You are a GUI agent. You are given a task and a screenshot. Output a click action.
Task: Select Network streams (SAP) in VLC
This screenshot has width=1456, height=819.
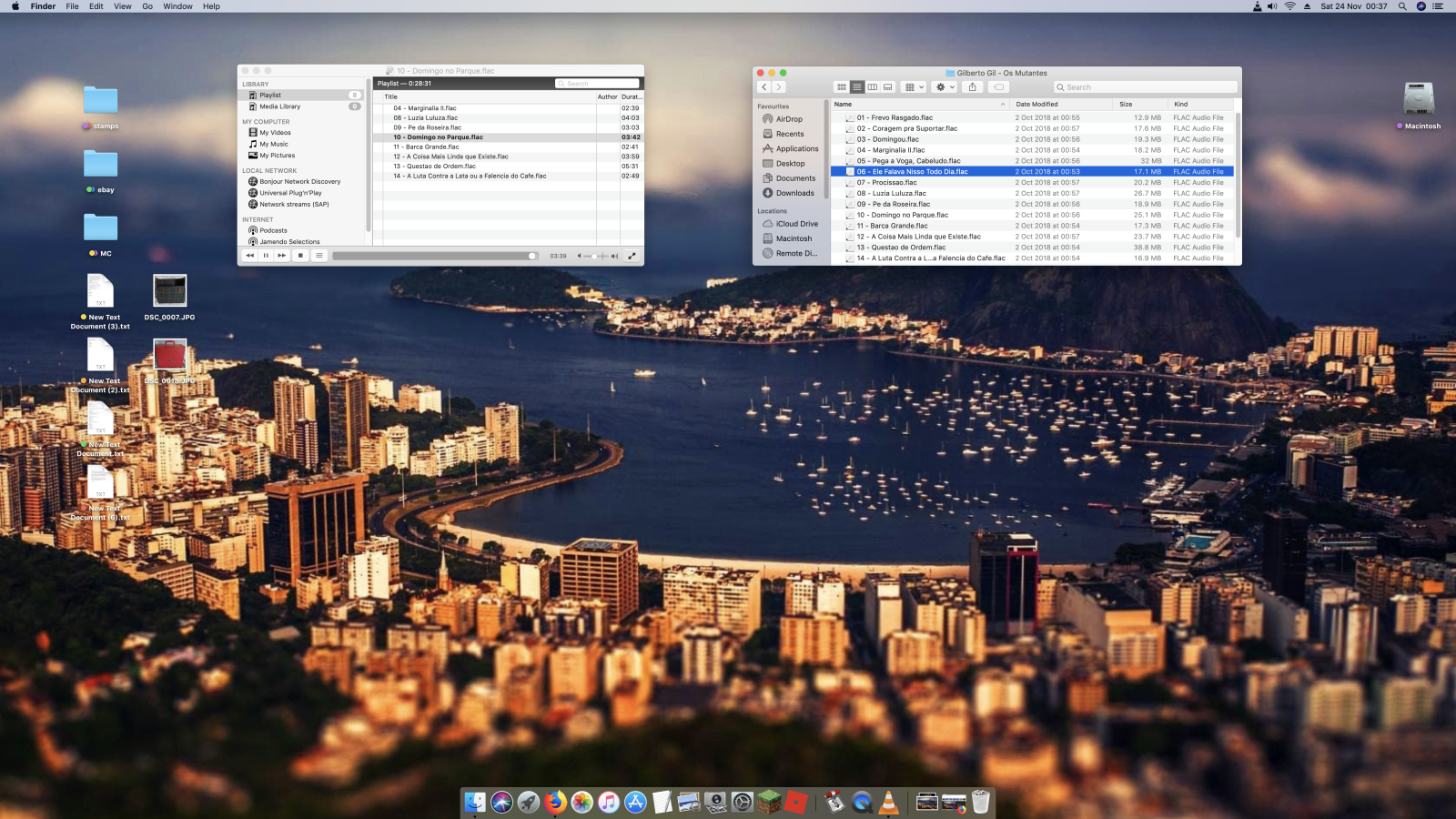coord(294,204)
